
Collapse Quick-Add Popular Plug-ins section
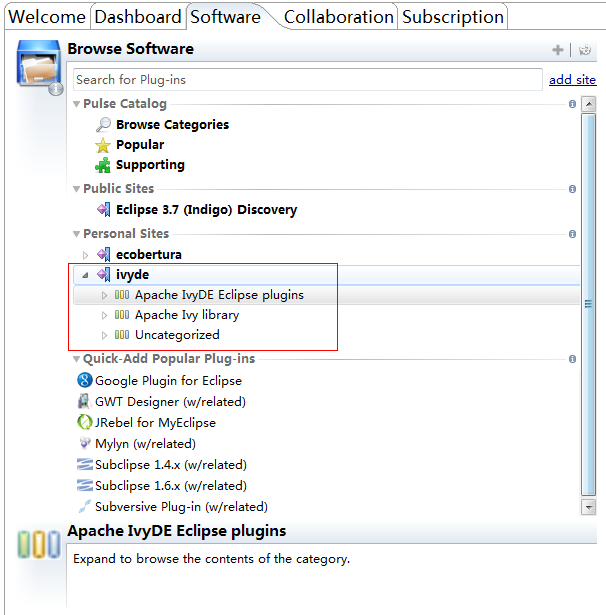[x=77, y=359]
